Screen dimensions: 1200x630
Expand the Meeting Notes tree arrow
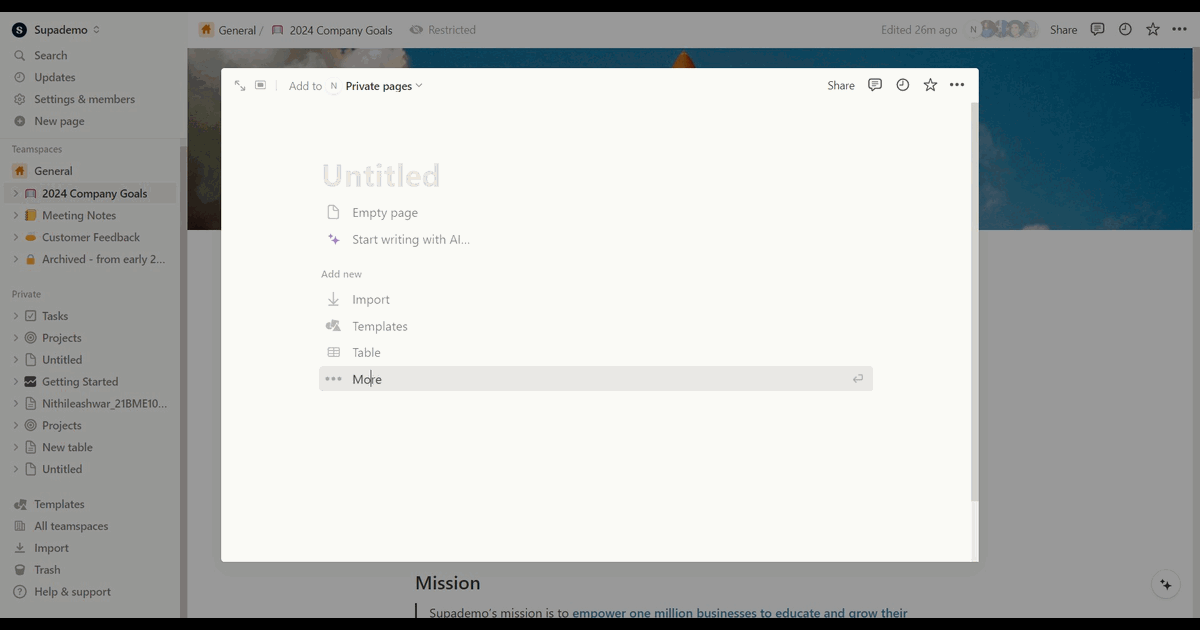point(16,215)
